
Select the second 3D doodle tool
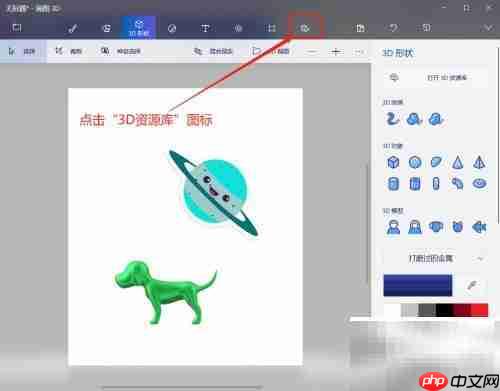(x=414, y=119)
